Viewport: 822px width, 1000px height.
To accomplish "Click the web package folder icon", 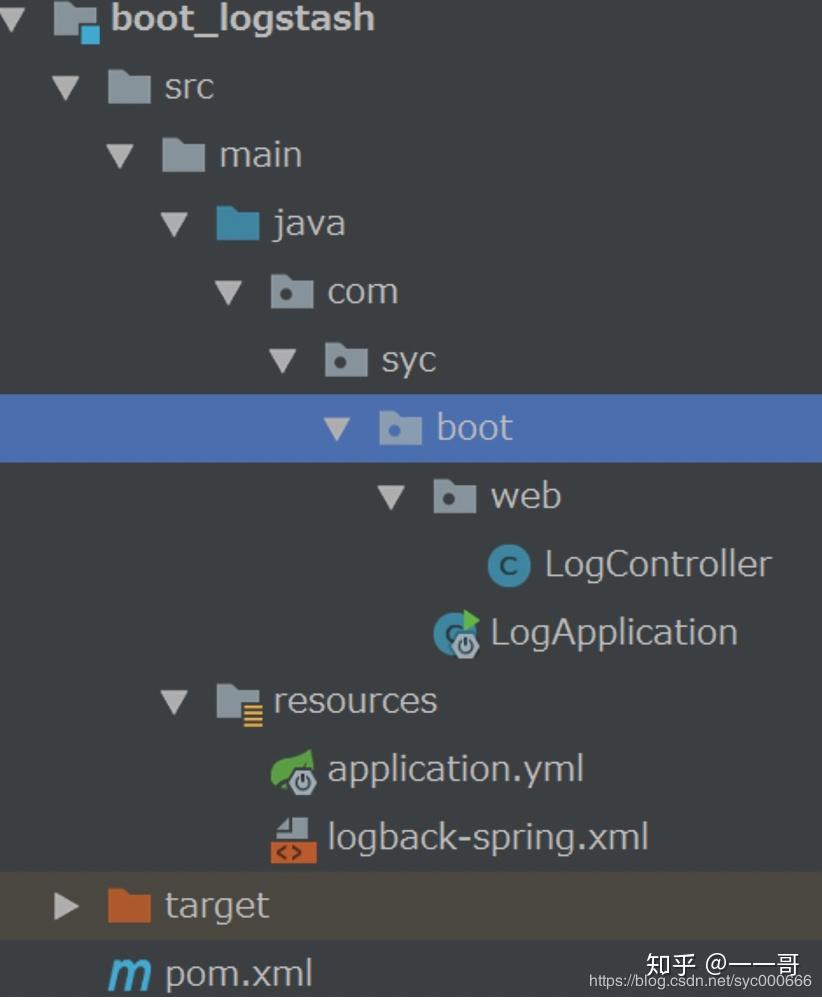I will click(x=454, y=496).
